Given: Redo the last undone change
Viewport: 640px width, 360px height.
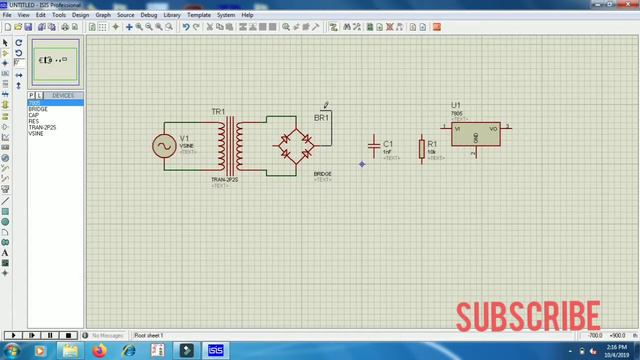Looking at the screenshot, I should (196, 27).
